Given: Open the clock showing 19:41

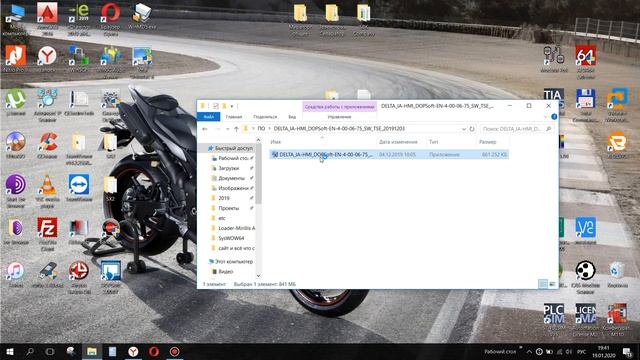Looking at the screenshot, I should coord(603,352).
